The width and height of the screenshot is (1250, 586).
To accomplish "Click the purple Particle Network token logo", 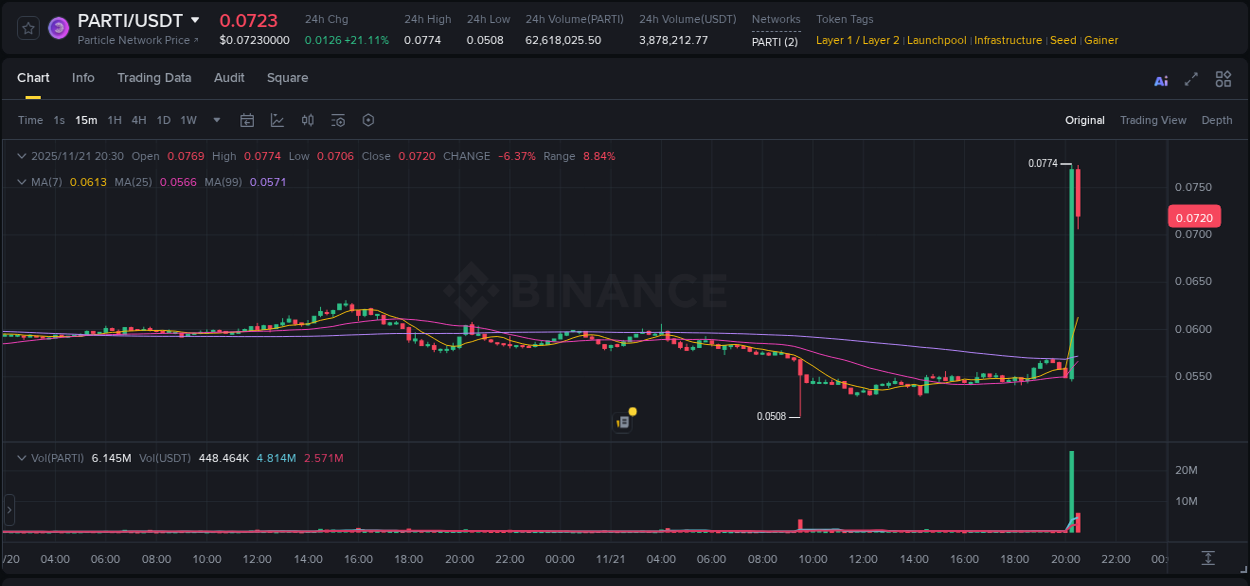I will 58,27.
